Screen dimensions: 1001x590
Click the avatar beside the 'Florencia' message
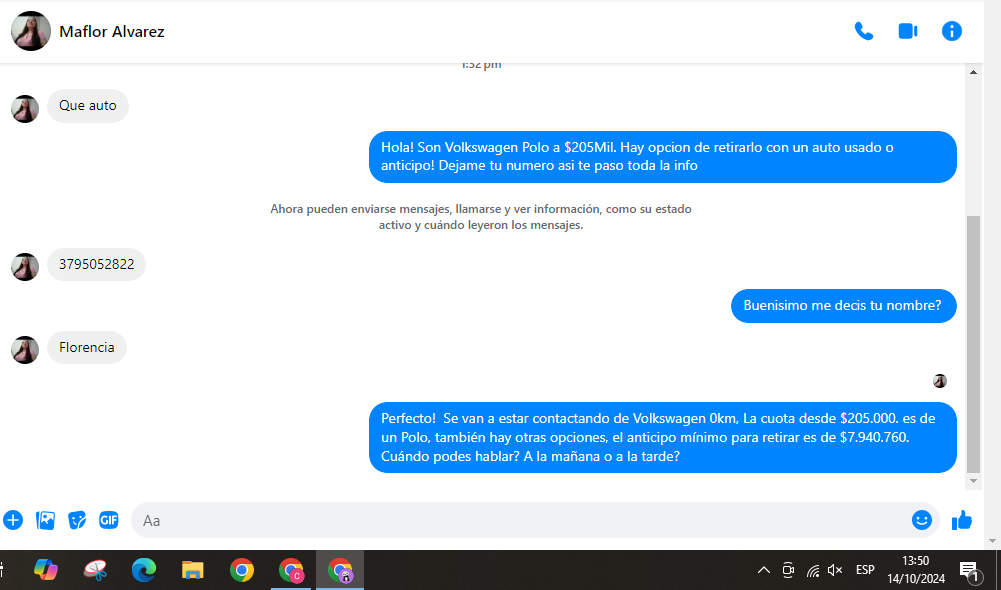coord(25,349)
